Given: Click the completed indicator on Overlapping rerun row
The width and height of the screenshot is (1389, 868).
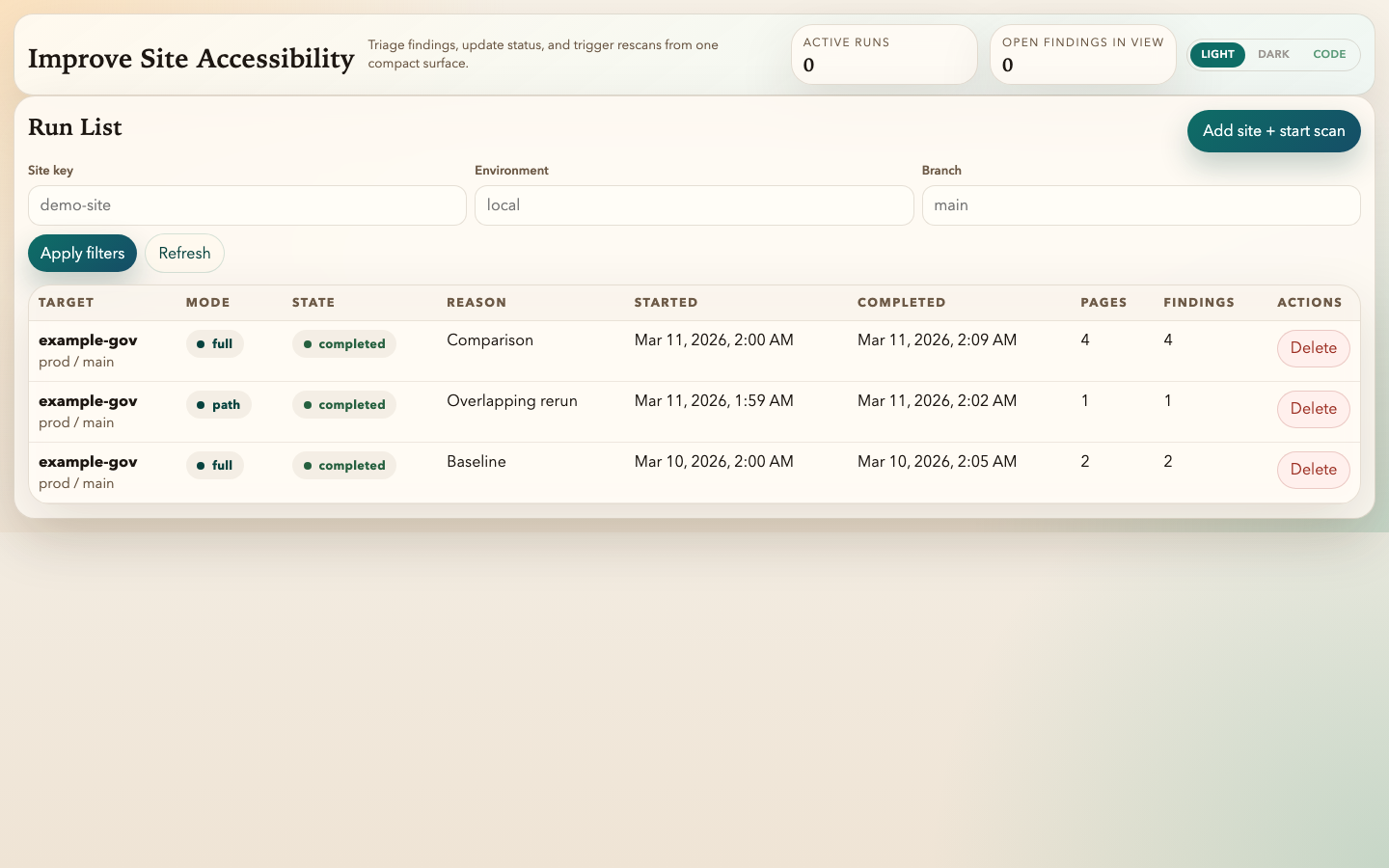Looking at the screenshot, I should point(308,405).
